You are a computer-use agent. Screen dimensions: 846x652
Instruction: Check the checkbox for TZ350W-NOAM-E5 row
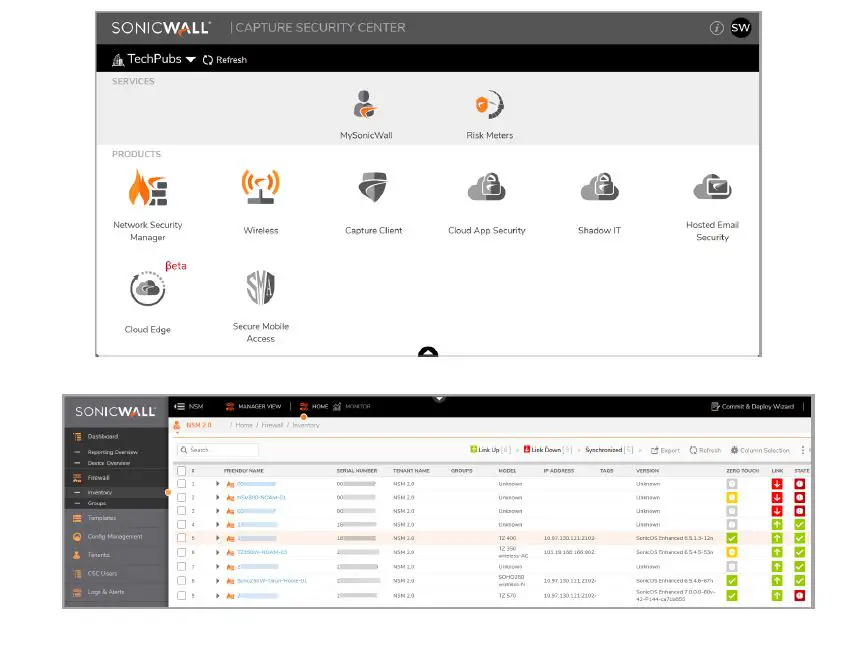pyautogui.click(x=181, y=552)
